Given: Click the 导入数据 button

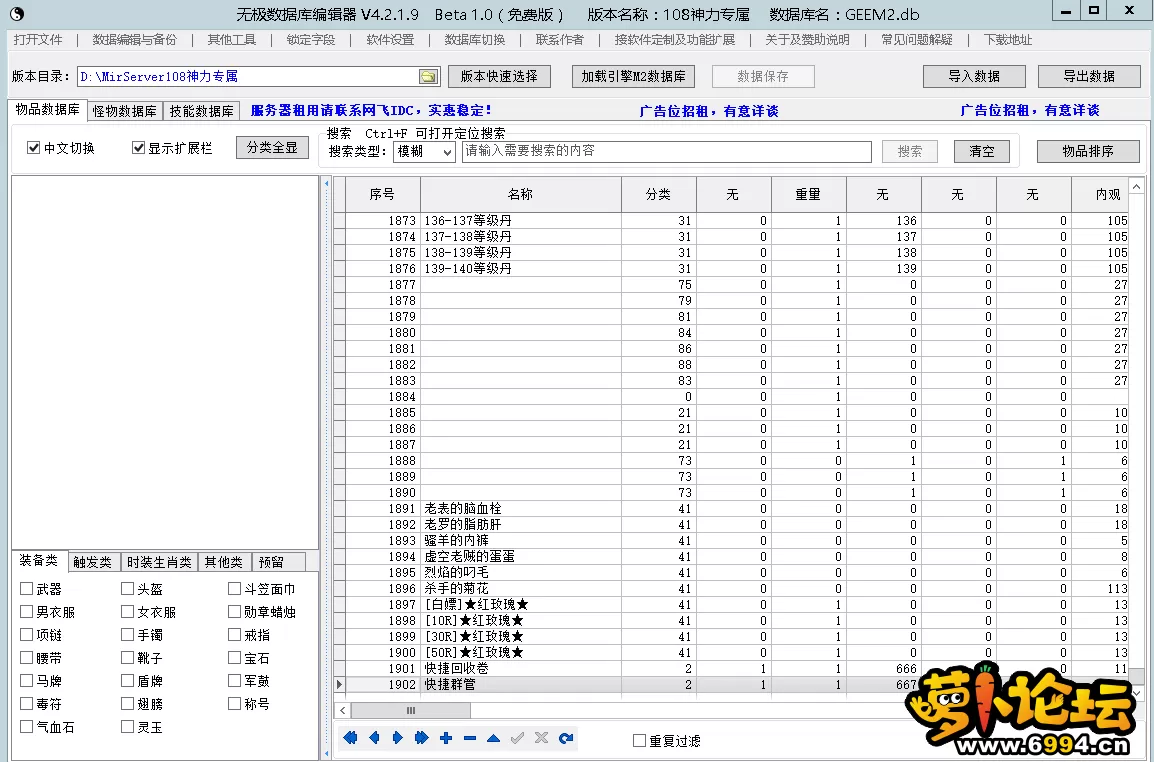Looking at the screenshot, I should pyautogui.click(x=974, y=77).
